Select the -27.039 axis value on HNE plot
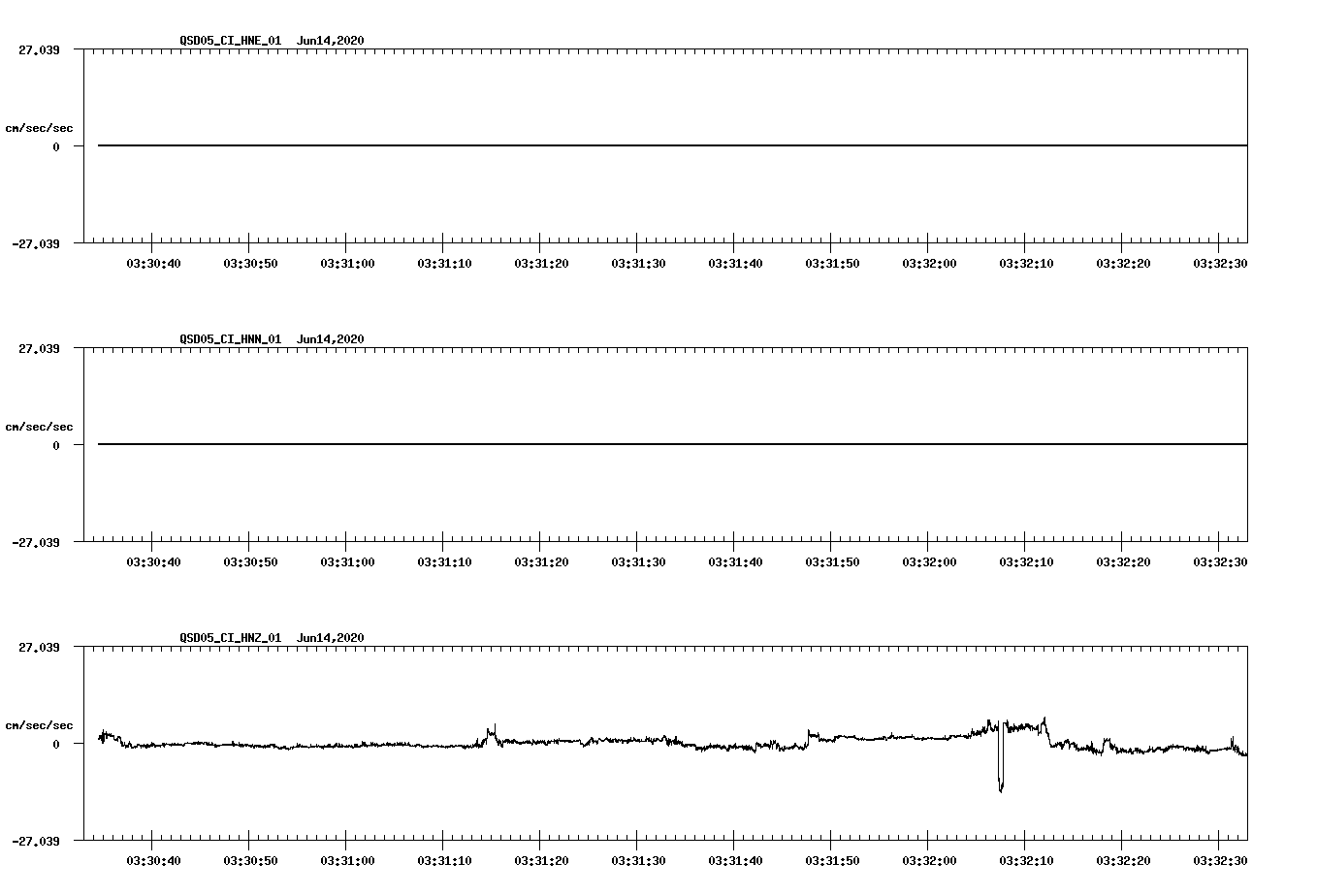Image resolution: width=1317 pixels, height=896 pixels. [x=36, y=243]
